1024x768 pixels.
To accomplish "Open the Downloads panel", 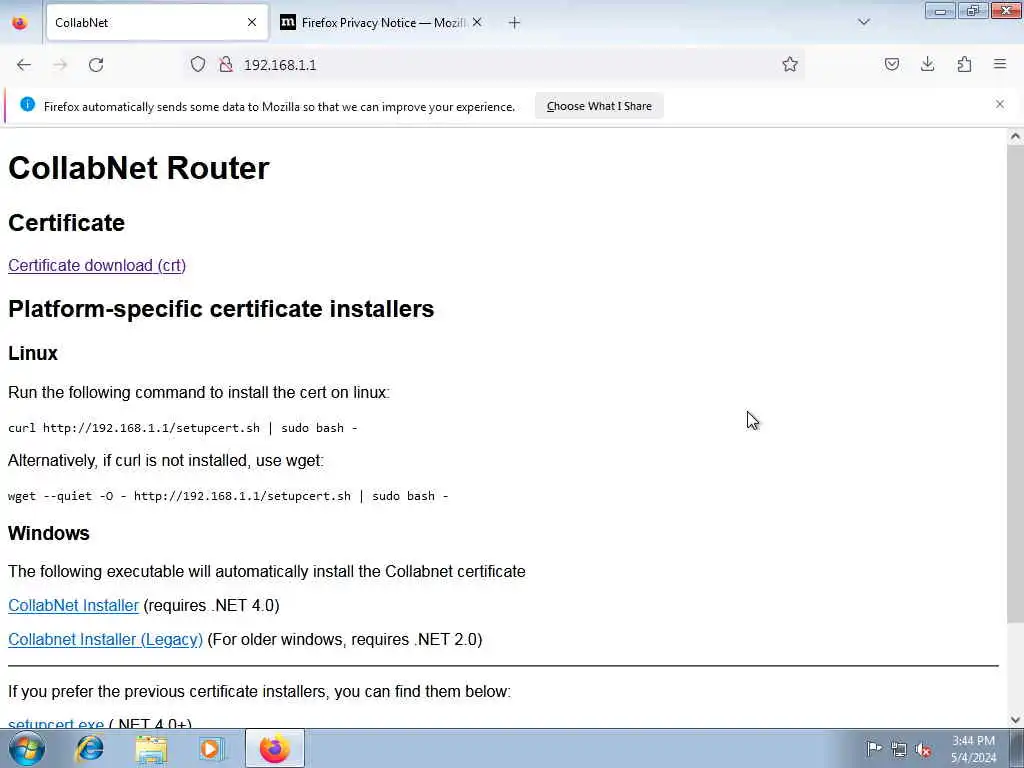I will pyautogui.click(x=927, y=64).
